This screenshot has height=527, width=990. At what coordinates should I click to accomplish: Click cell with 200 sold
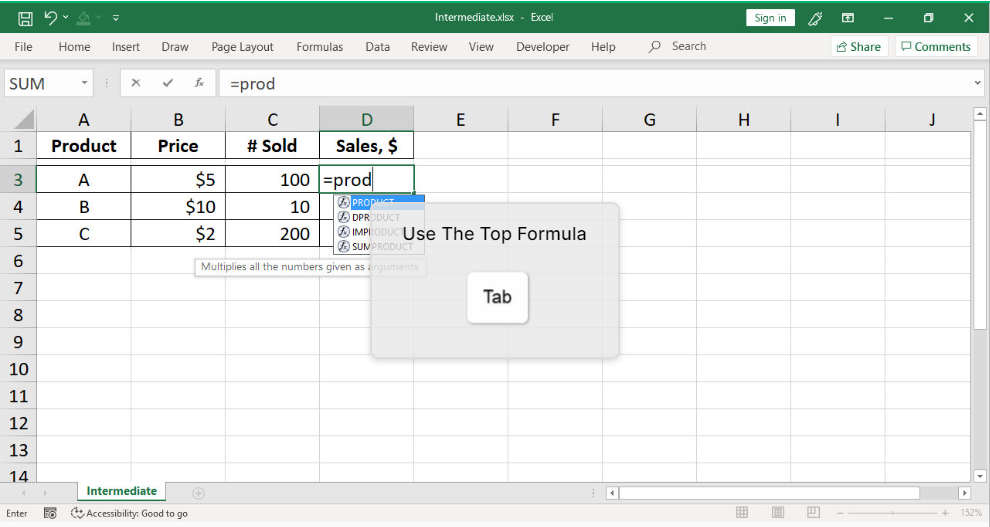272,234
